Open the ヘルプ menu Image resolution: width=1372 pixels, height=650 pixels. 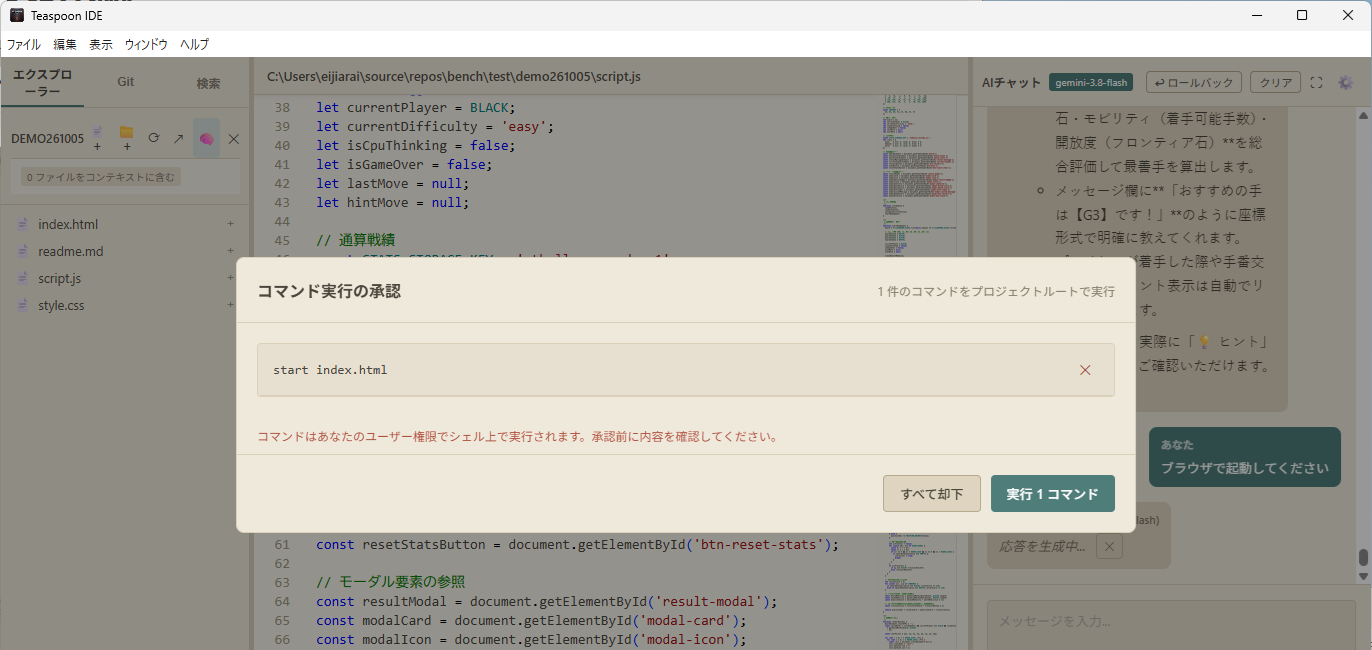[194, 44]
